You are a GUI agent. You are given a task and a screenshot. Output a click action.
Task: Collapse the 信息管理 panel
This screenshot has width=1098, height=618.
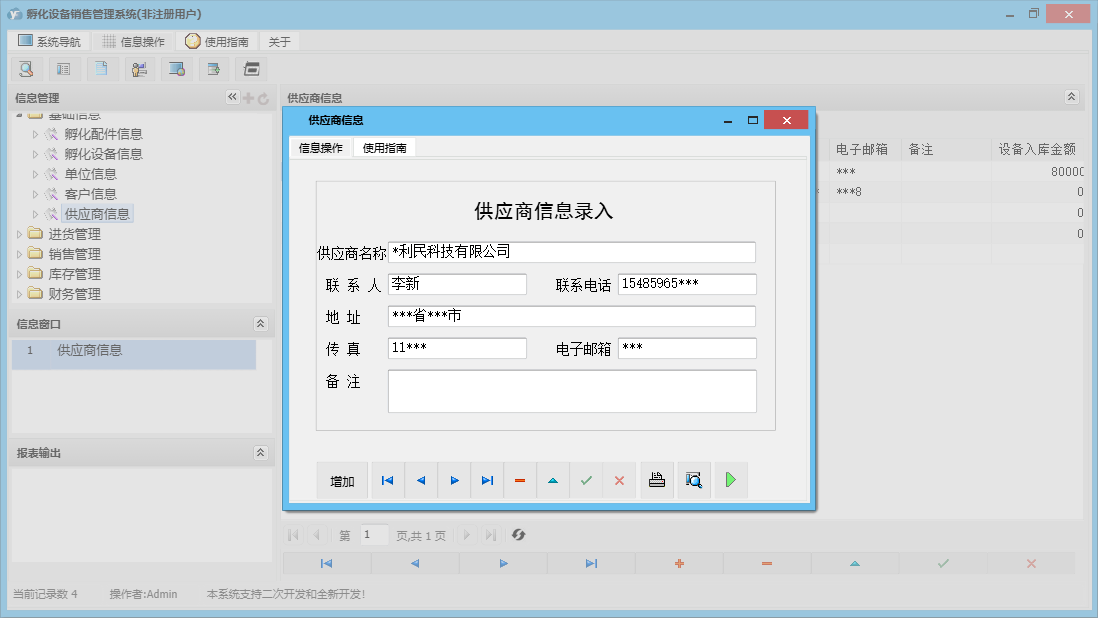231,97
